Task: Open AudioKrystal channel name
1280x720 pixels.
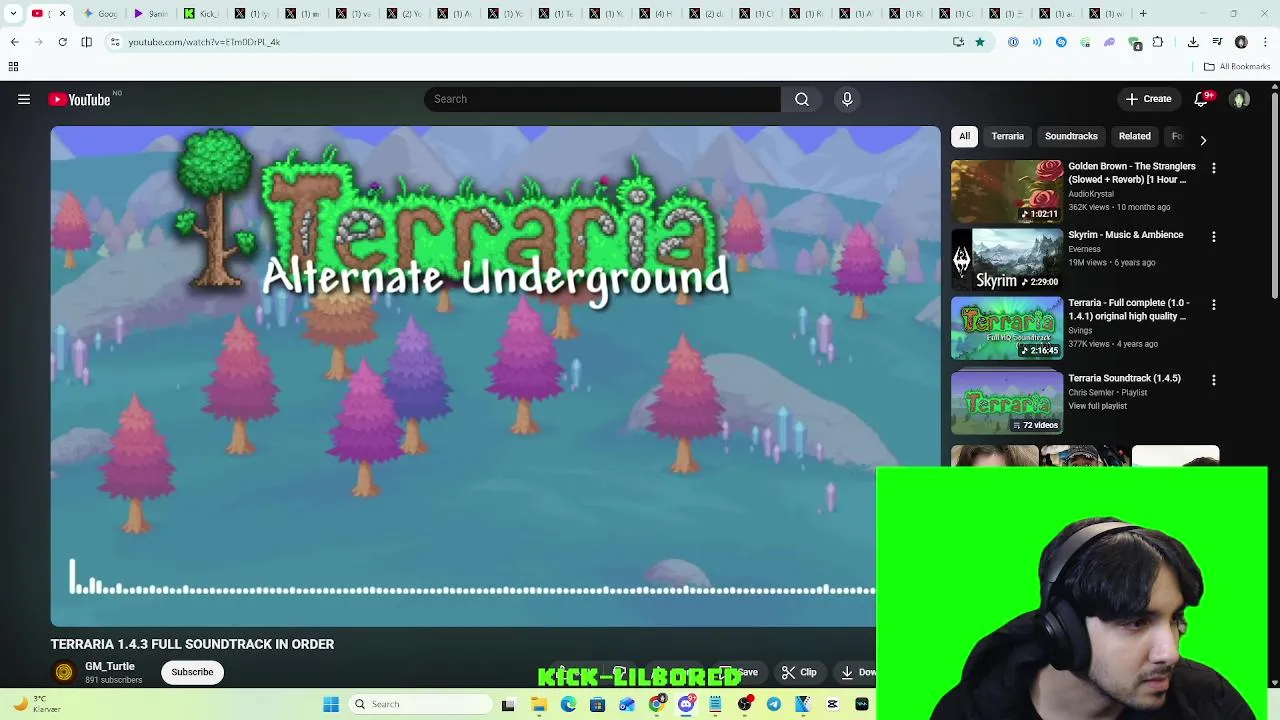Action: tap(1090, 194)
